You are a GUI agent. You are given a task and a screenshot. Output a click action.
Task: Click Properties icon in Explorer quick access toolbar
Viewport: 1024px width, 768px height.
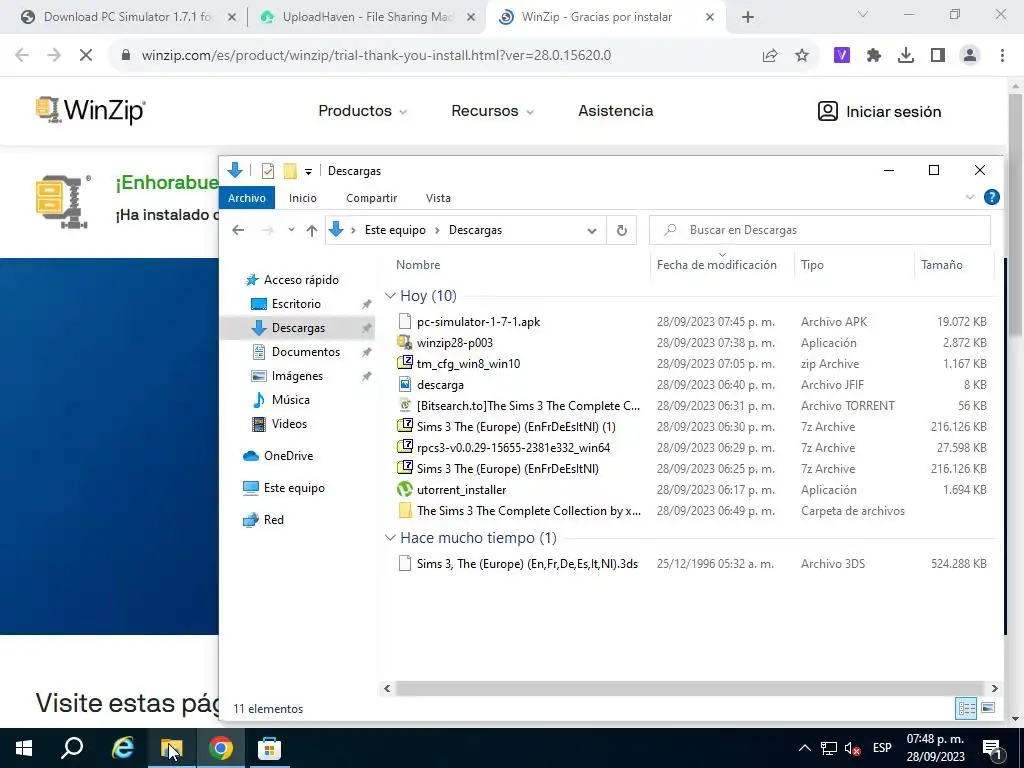click(x=268, y=171)
